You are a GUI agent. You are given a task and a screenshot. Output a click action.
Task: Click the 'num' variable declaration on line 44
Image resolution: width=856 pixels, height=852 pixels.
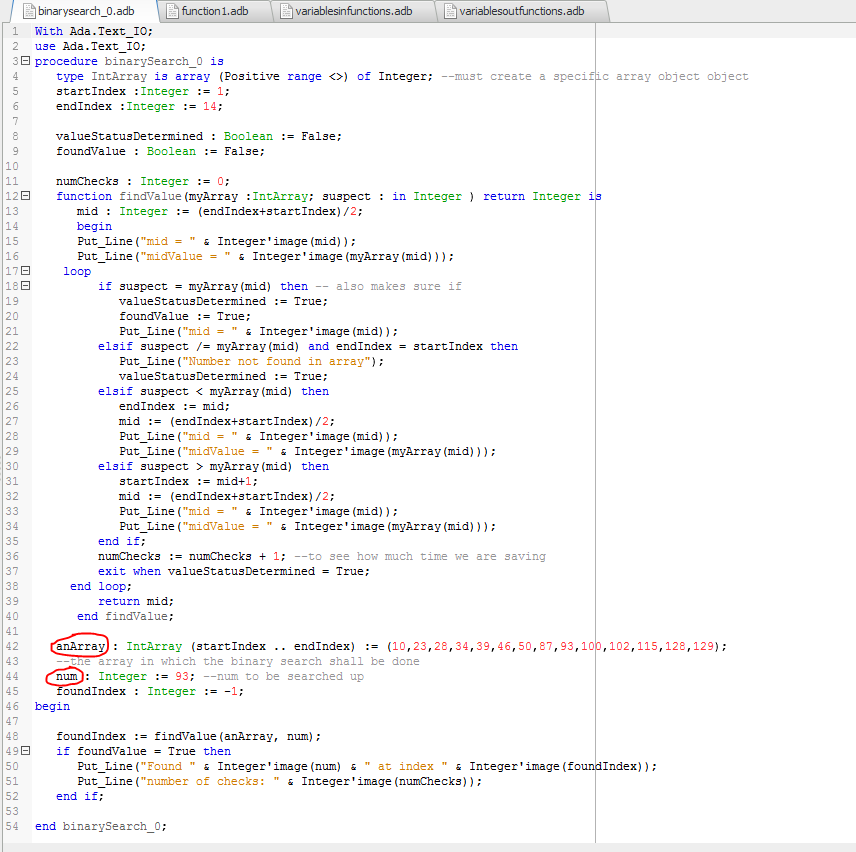(x=67, y=676)
